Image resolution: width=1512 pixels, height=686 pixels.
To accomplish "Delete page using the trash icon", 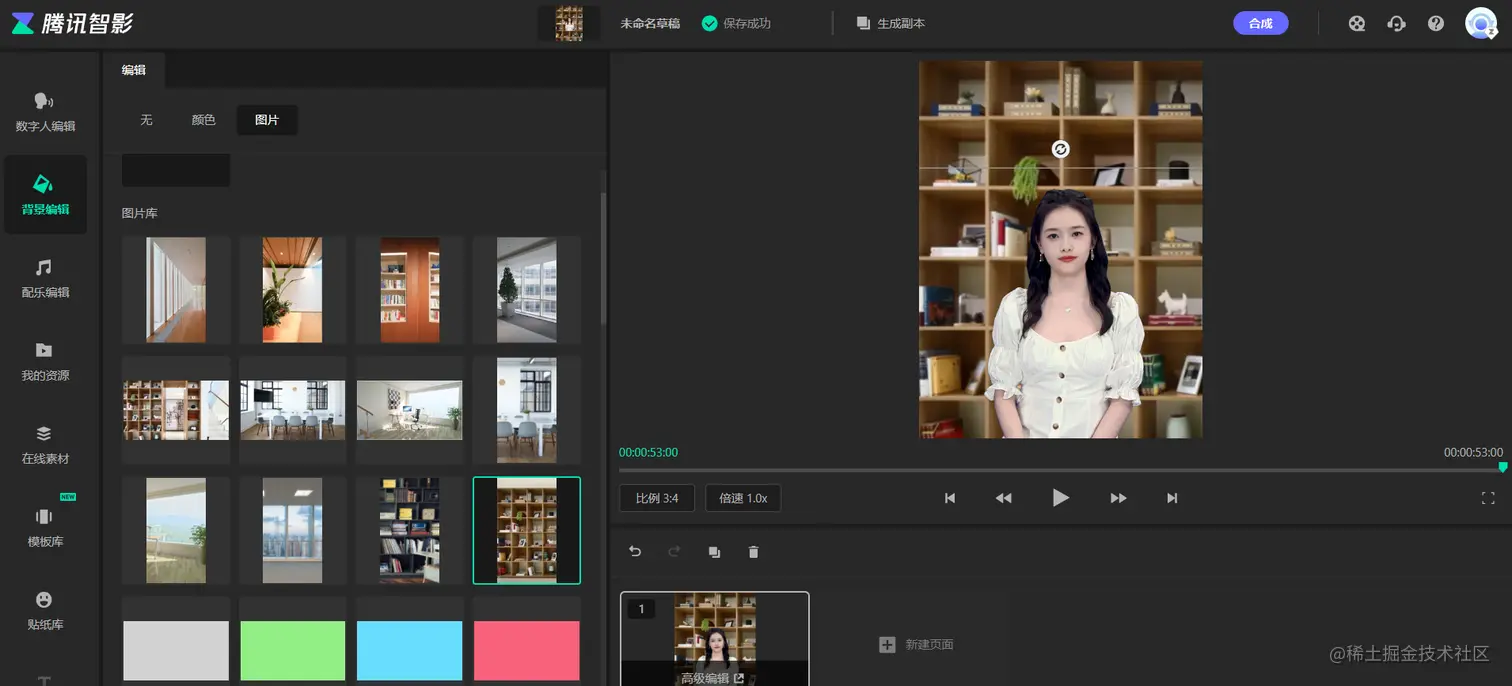I will click(754, 551).
